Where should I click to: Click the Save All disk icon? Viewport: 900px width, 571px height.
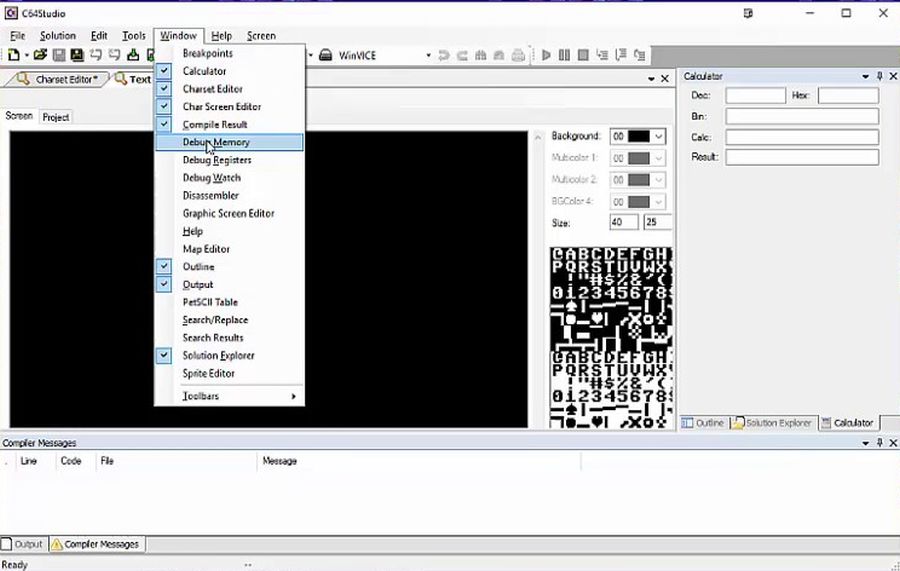tap(77, 55)
